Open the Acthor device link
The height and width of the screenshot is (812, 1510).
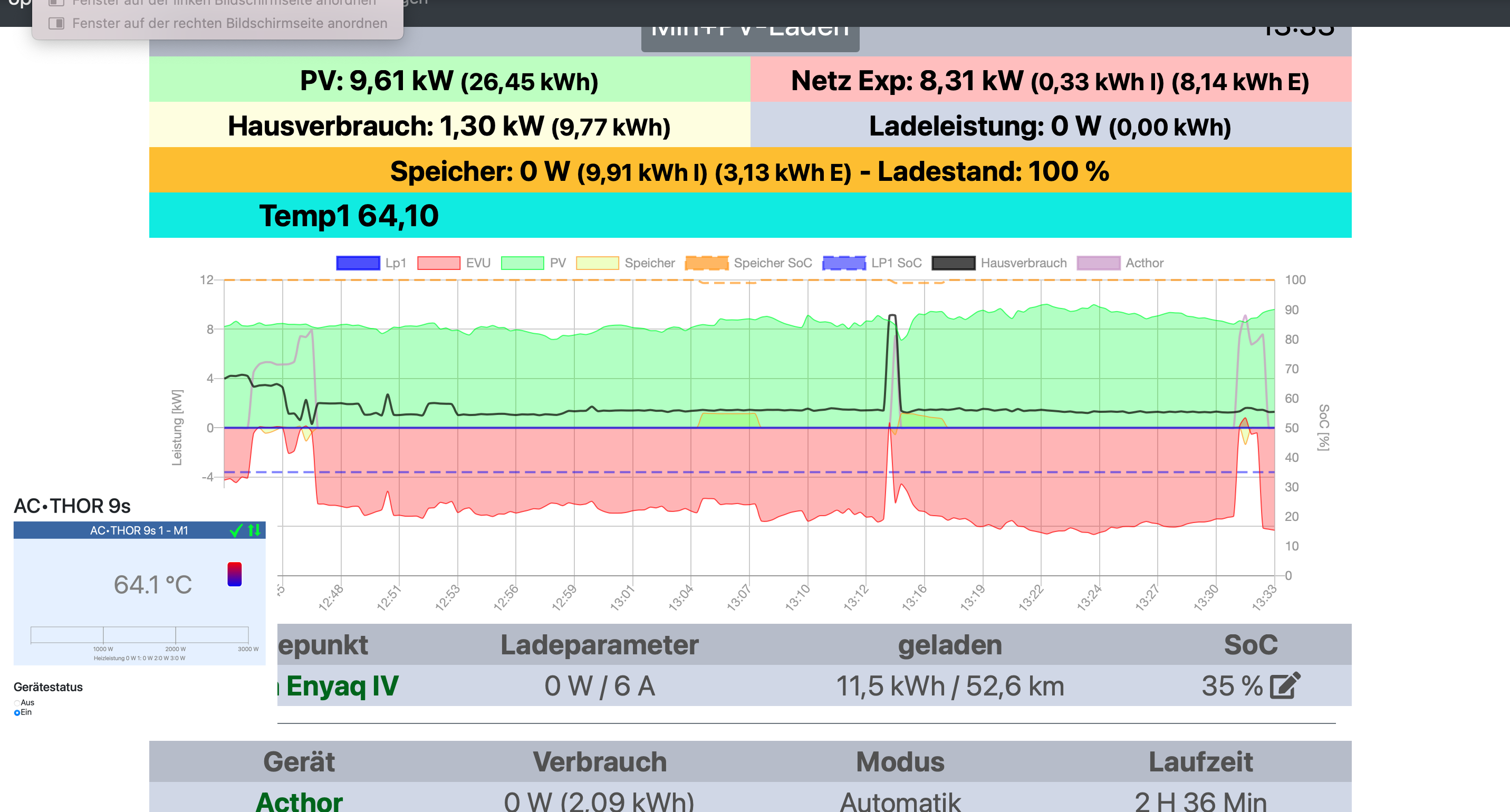pos(299,800)
